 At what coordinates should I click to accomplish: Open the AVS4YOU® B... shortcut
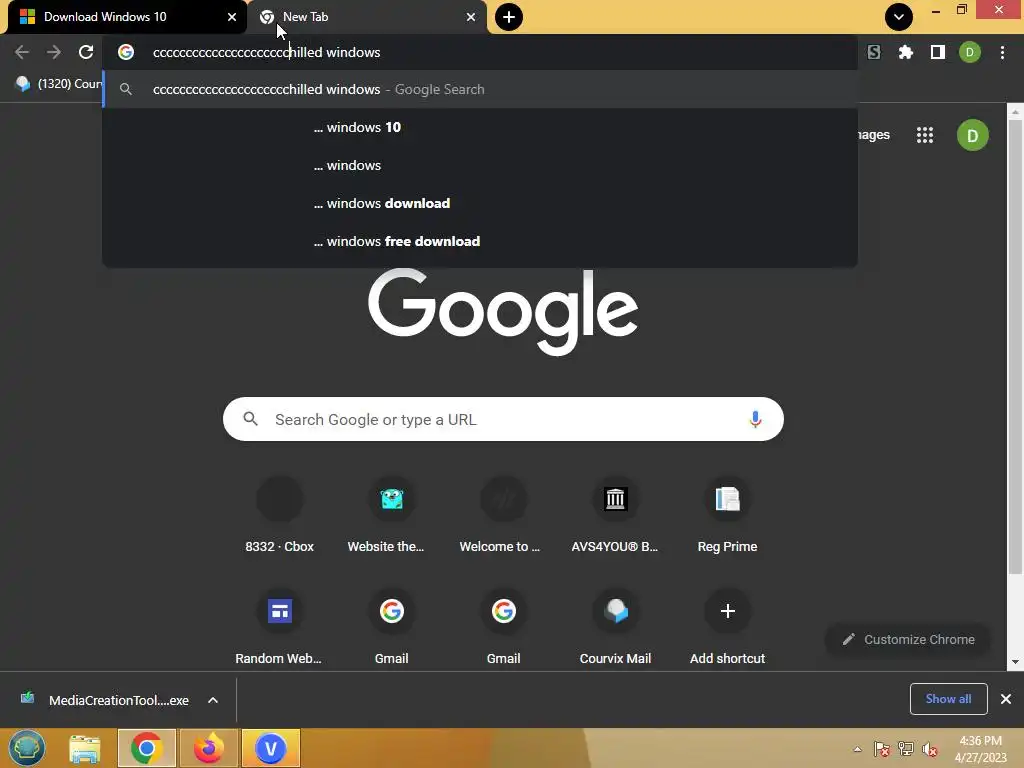tap(615, 516)
